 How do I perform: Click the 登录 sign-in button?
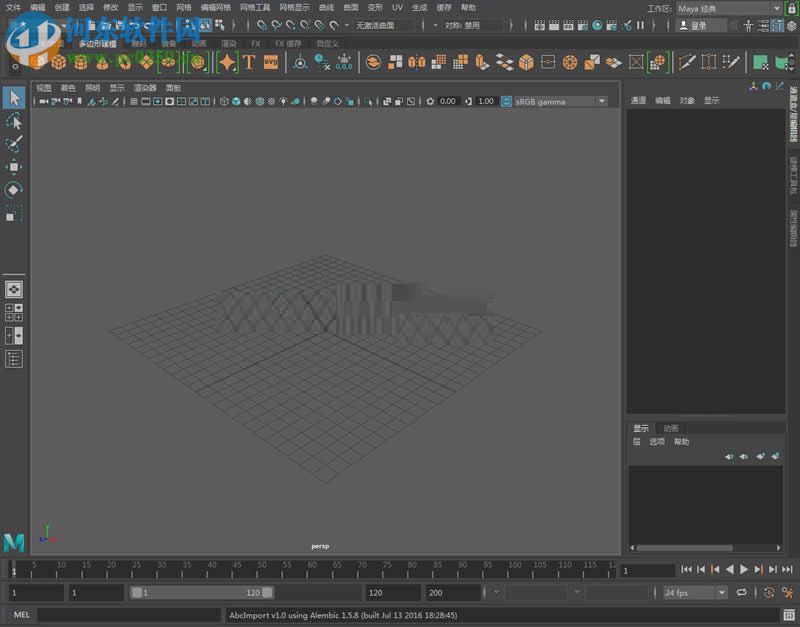pyautogui.click(x=698, y=24)
